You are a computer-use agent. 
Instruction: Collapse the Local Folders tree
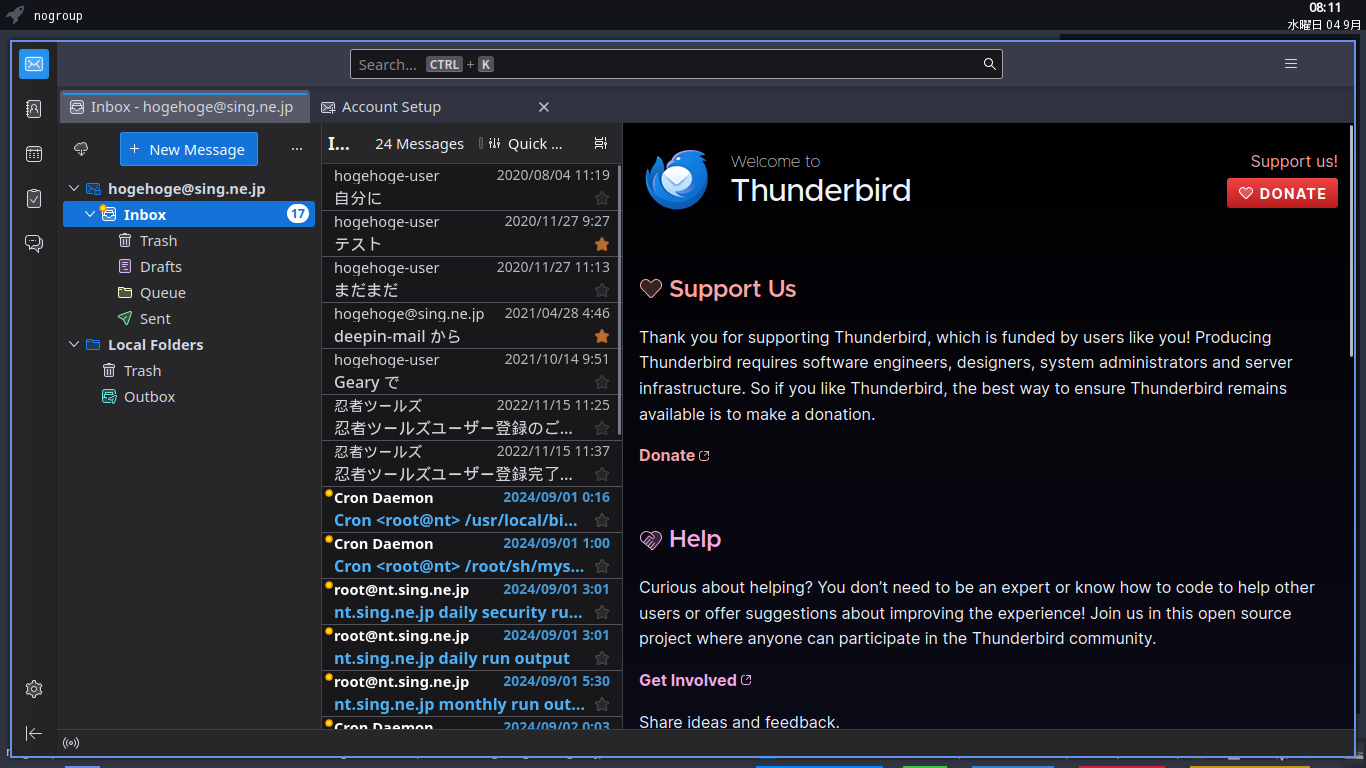pos(74,345)
